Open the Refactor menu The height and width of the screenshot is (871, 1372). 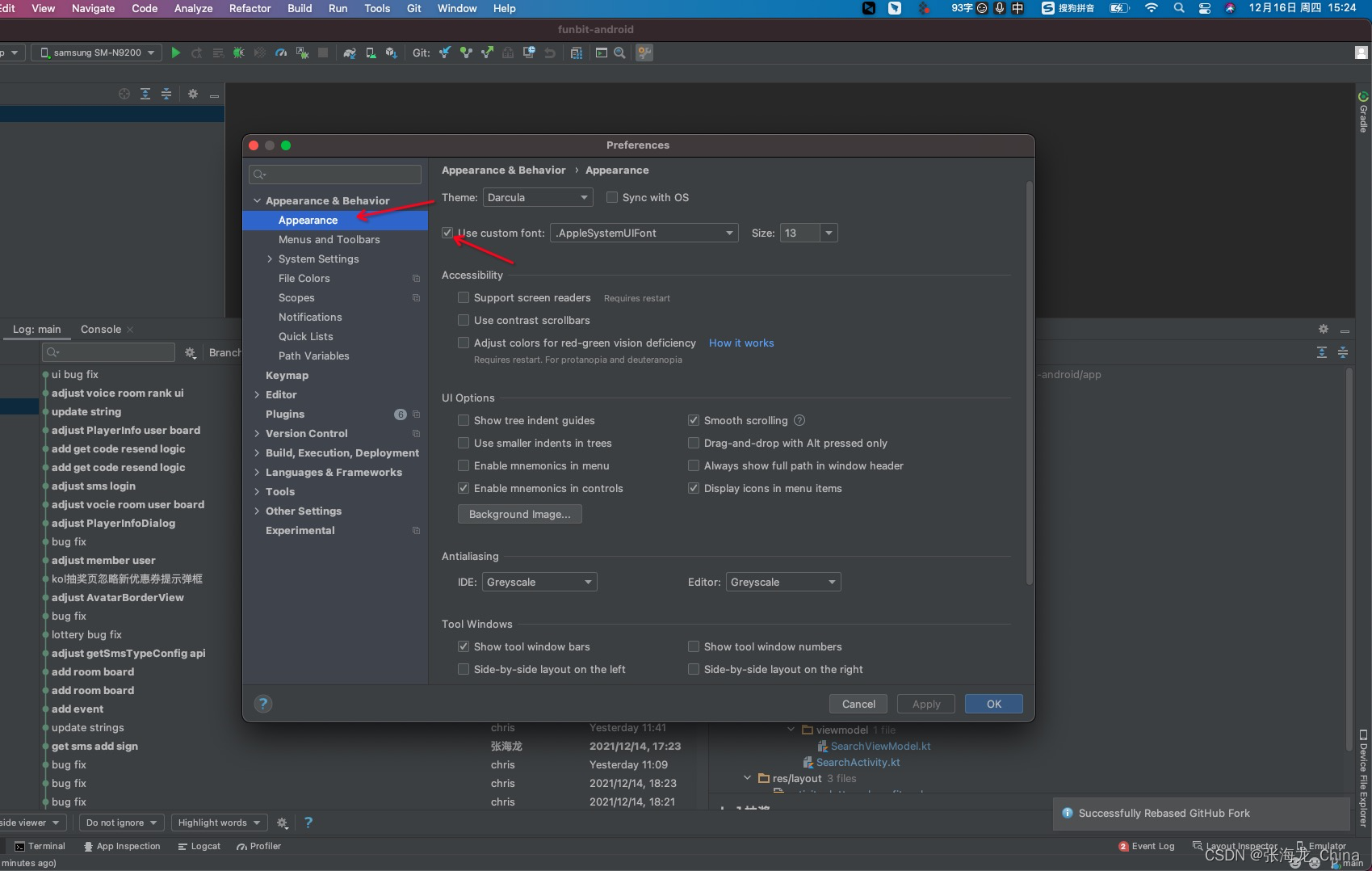[250, 8]
